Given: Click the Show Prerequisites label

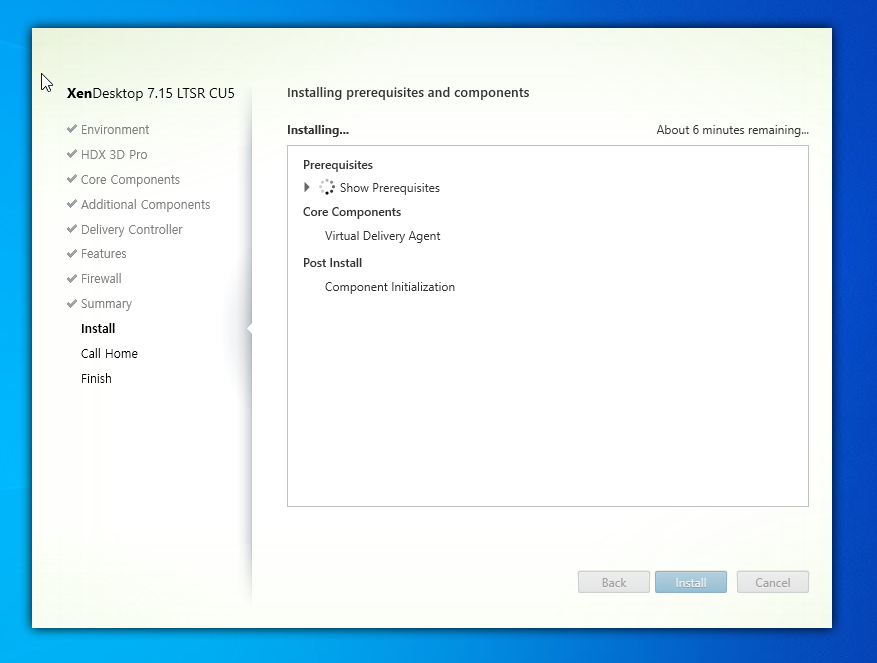Looking at the screenshot, I should pyautogui.click(x=390, y=188).
